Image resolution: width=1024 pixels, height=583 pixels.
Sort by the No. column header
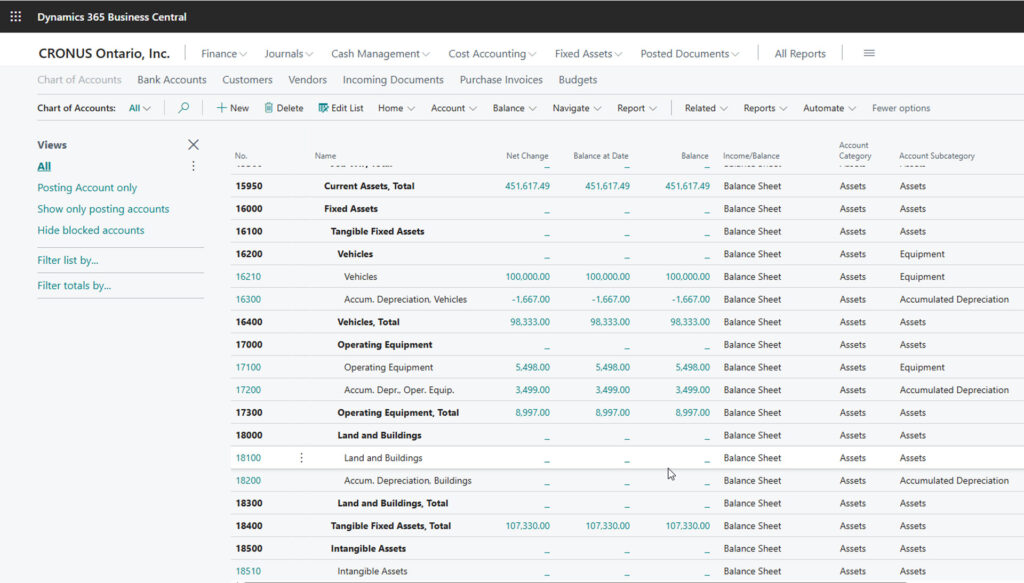(x=241, y=155)
